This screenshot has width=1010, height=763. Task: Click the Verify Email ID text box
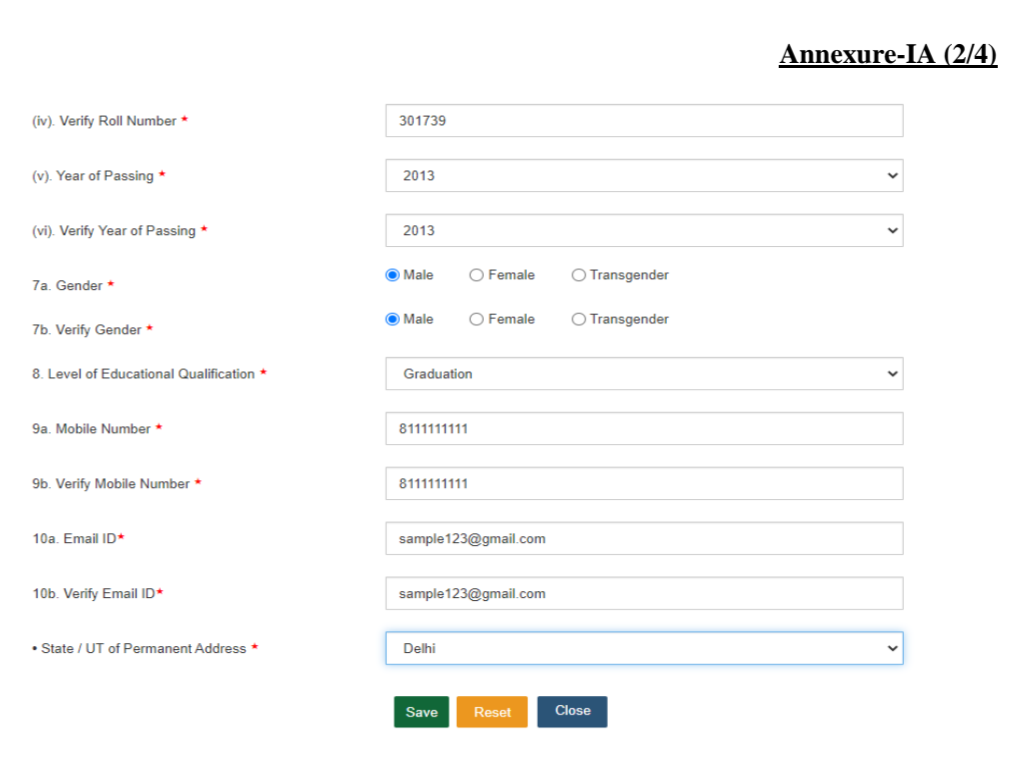pos(644,594)
